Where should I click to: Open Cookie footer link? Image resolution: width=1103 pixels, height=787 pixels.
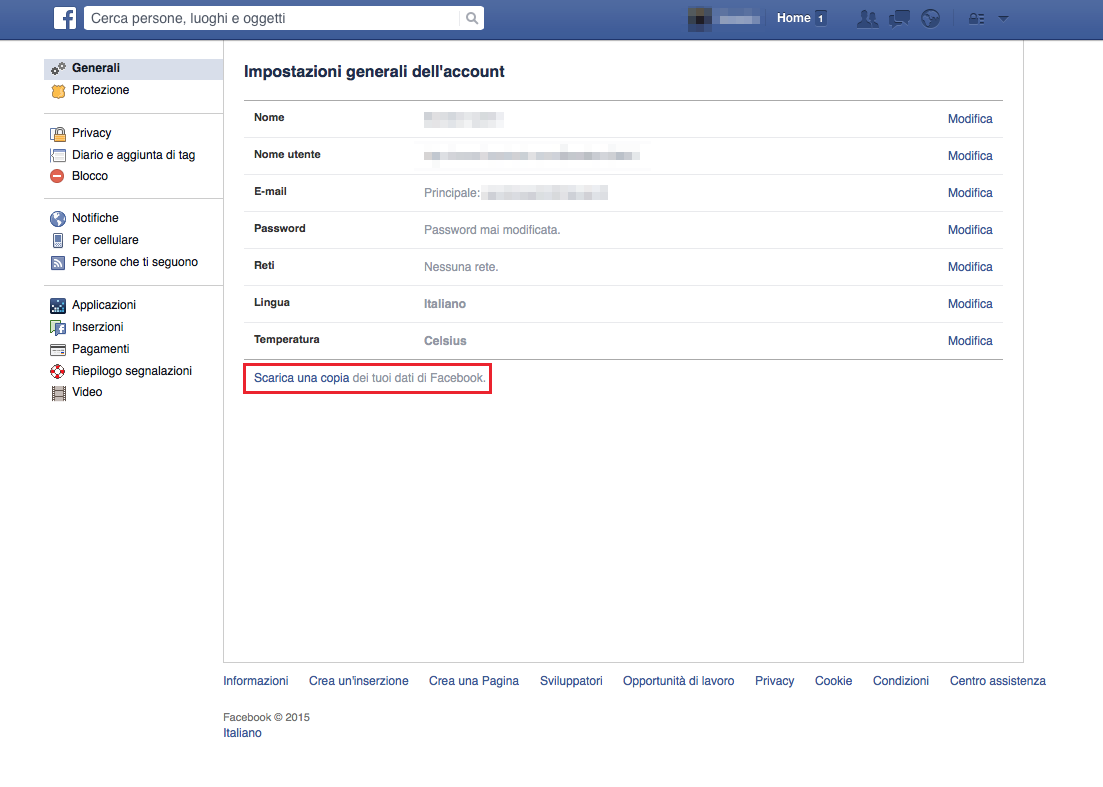click(834, 681)
